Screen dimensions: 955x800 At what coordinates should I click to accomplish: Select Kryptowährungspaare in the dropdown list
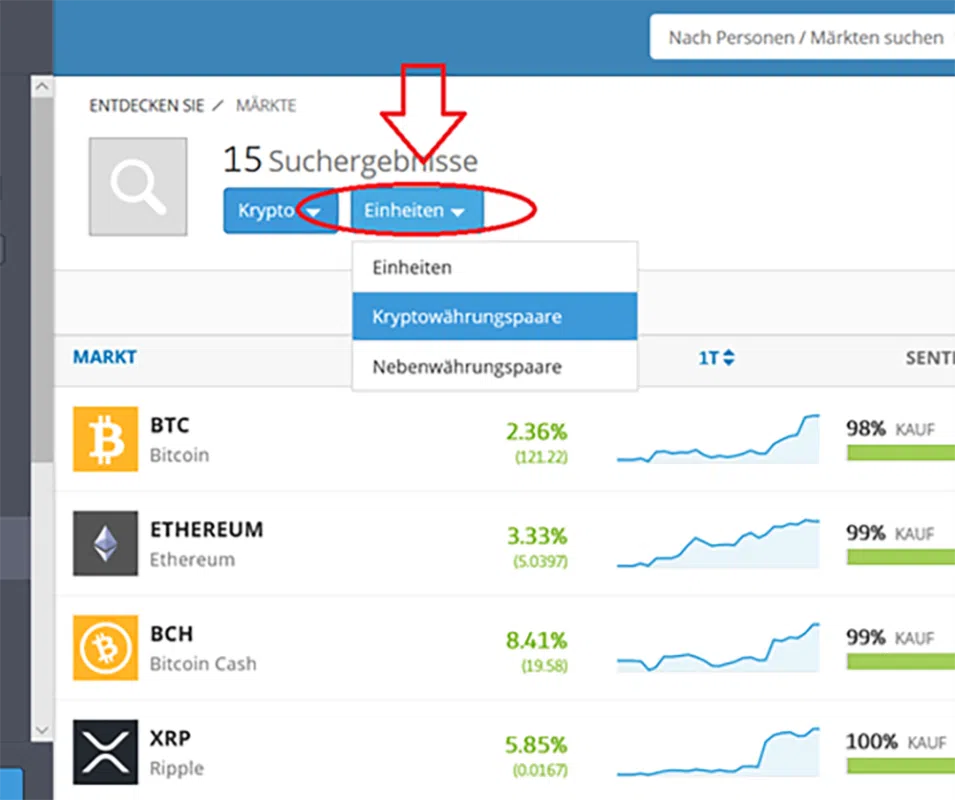495,317
